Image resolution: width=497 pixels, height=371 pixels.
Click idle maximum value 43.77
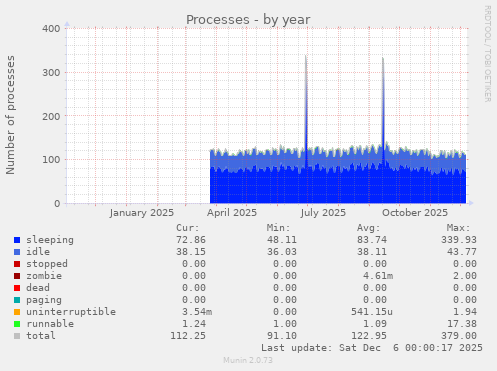pyautogui.click(x=462, y=252)
